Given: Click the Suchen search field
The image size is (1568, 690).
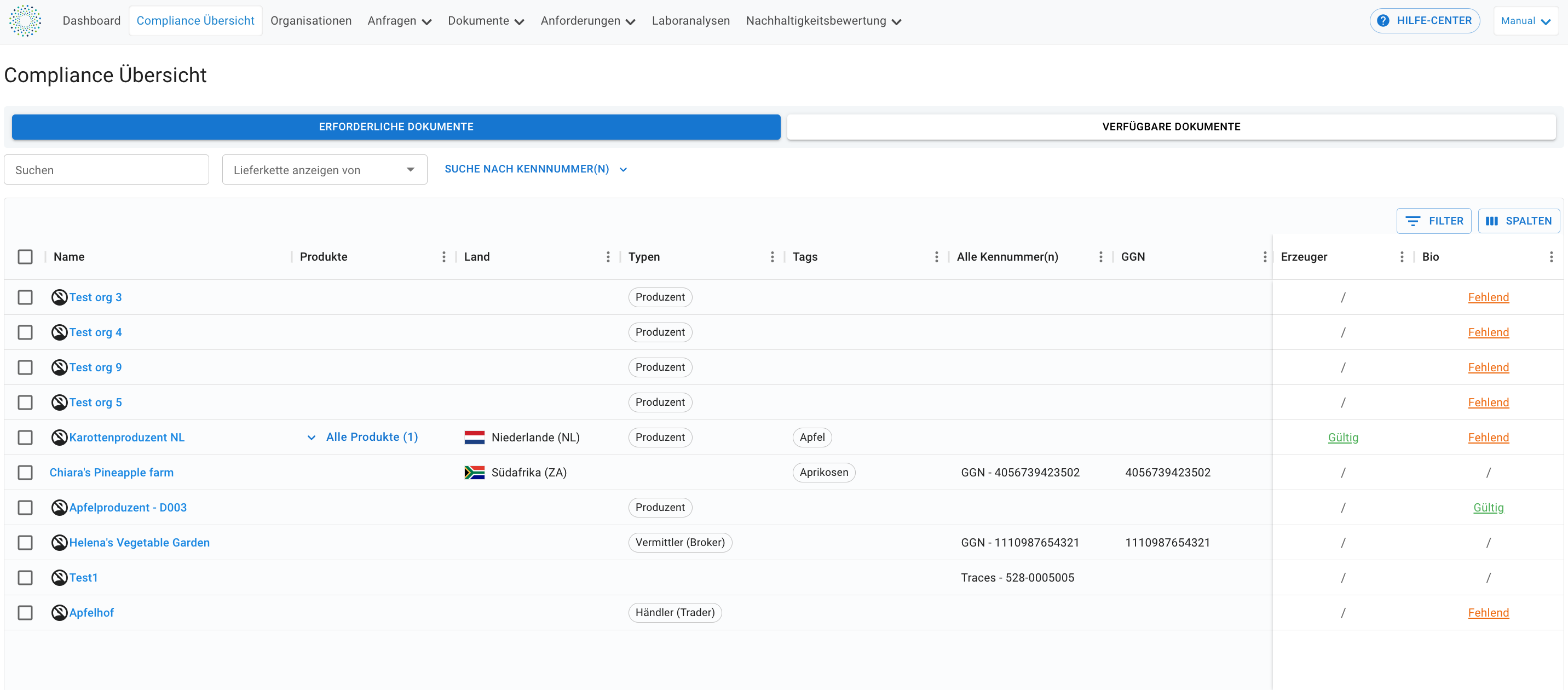Looking at the screenshot, I should (107, 170).
